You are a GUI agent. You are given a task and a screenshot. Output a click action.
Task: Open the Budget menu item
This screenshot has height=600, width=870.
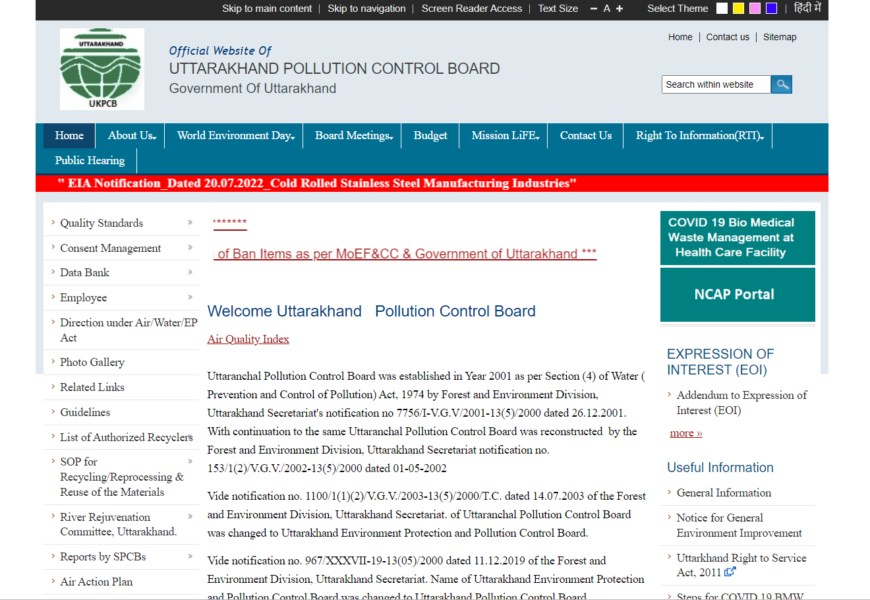(x=430, y=136)
